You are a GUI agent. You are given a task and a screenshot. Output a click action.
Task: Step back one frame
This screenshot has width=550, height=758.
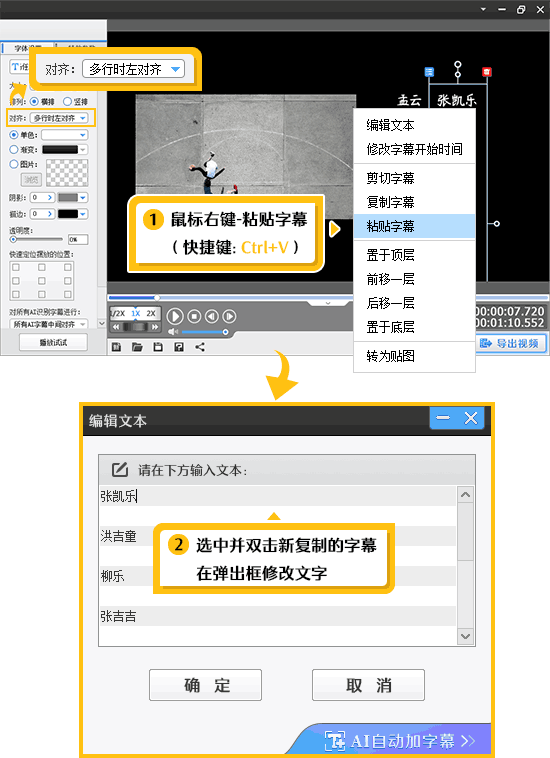(212, 316)
